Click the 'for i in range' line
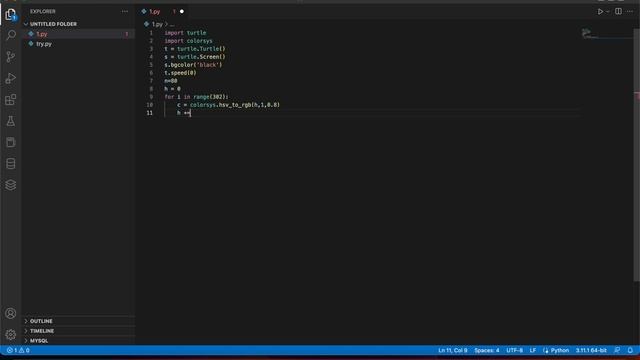The width and height of the screenshot is (640, 360). [x=196, y=97]
